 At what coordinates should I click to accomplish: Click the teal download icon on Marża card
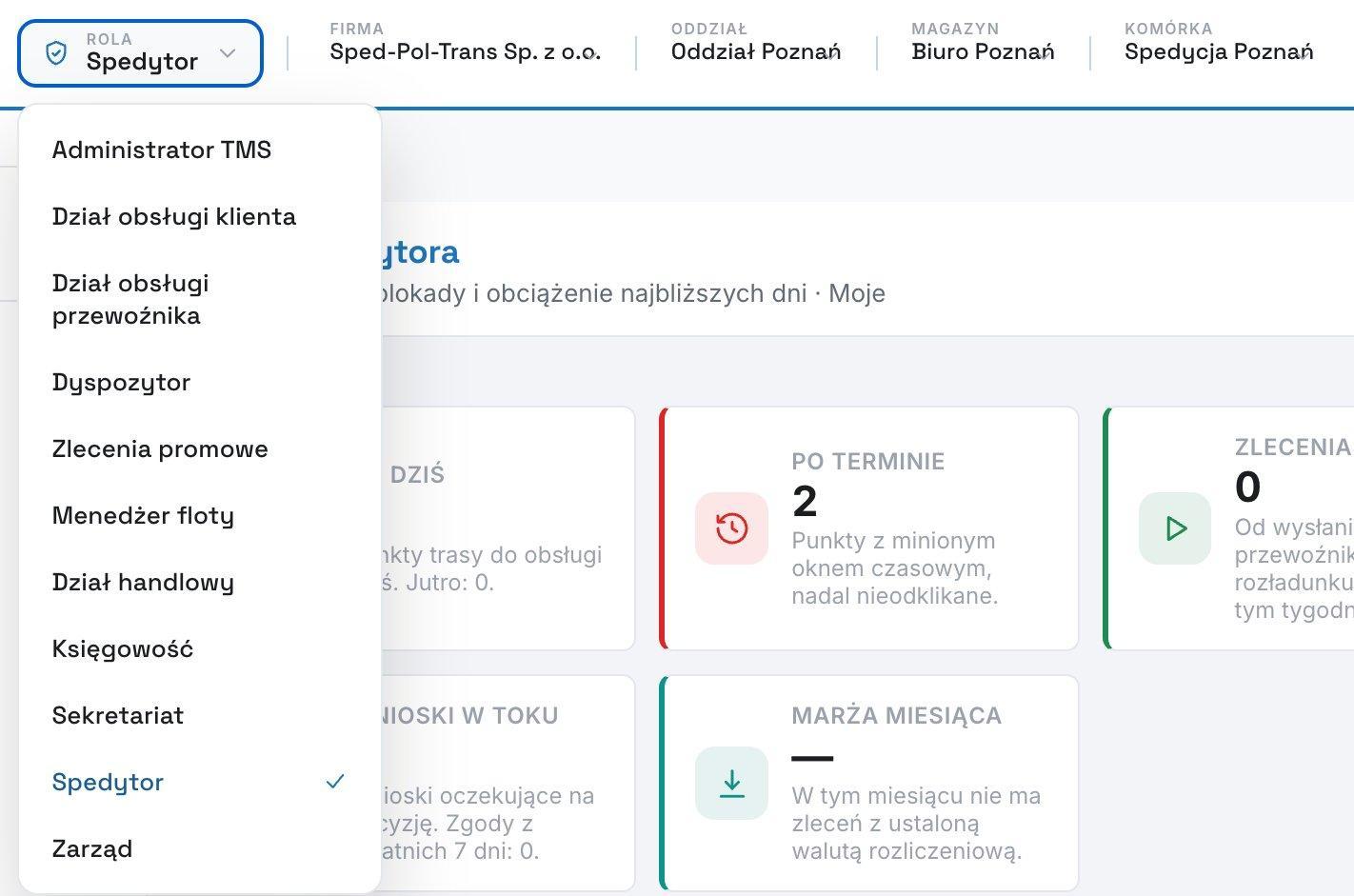pyautogui.click(x=731, y=783)
